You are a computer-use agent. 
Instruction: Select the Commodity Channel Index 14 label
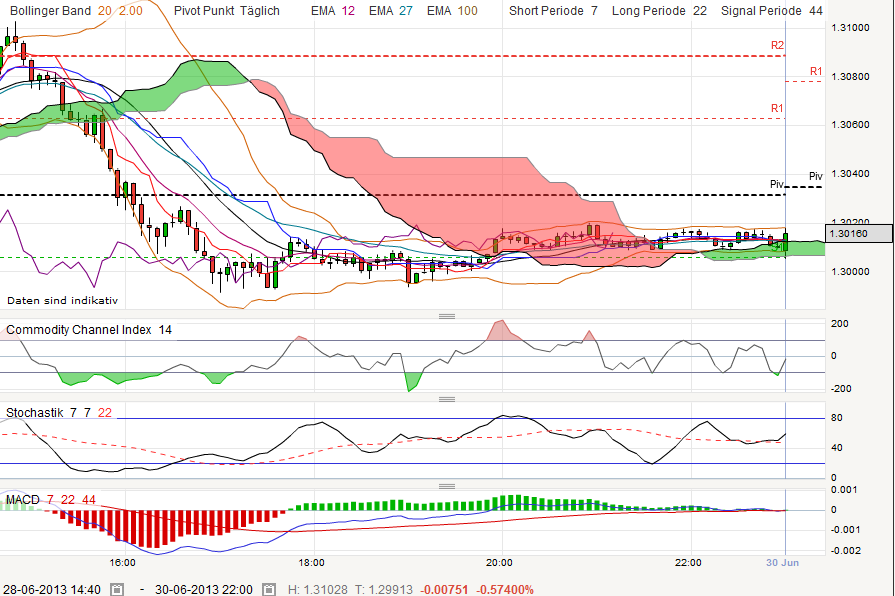tap(88, 330)
